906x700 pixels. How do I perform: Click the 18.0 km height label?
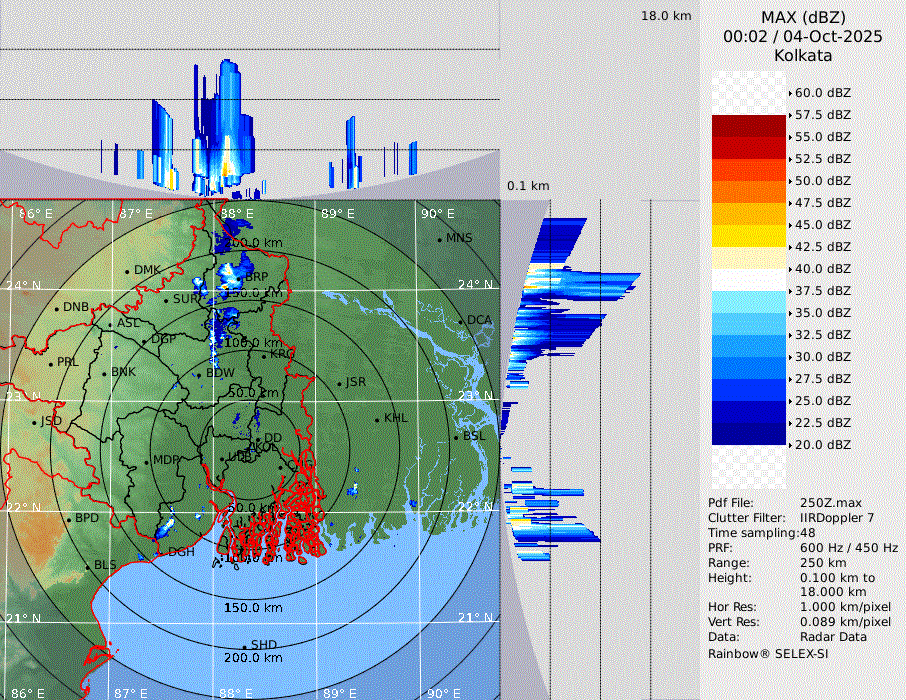point(666,16)
